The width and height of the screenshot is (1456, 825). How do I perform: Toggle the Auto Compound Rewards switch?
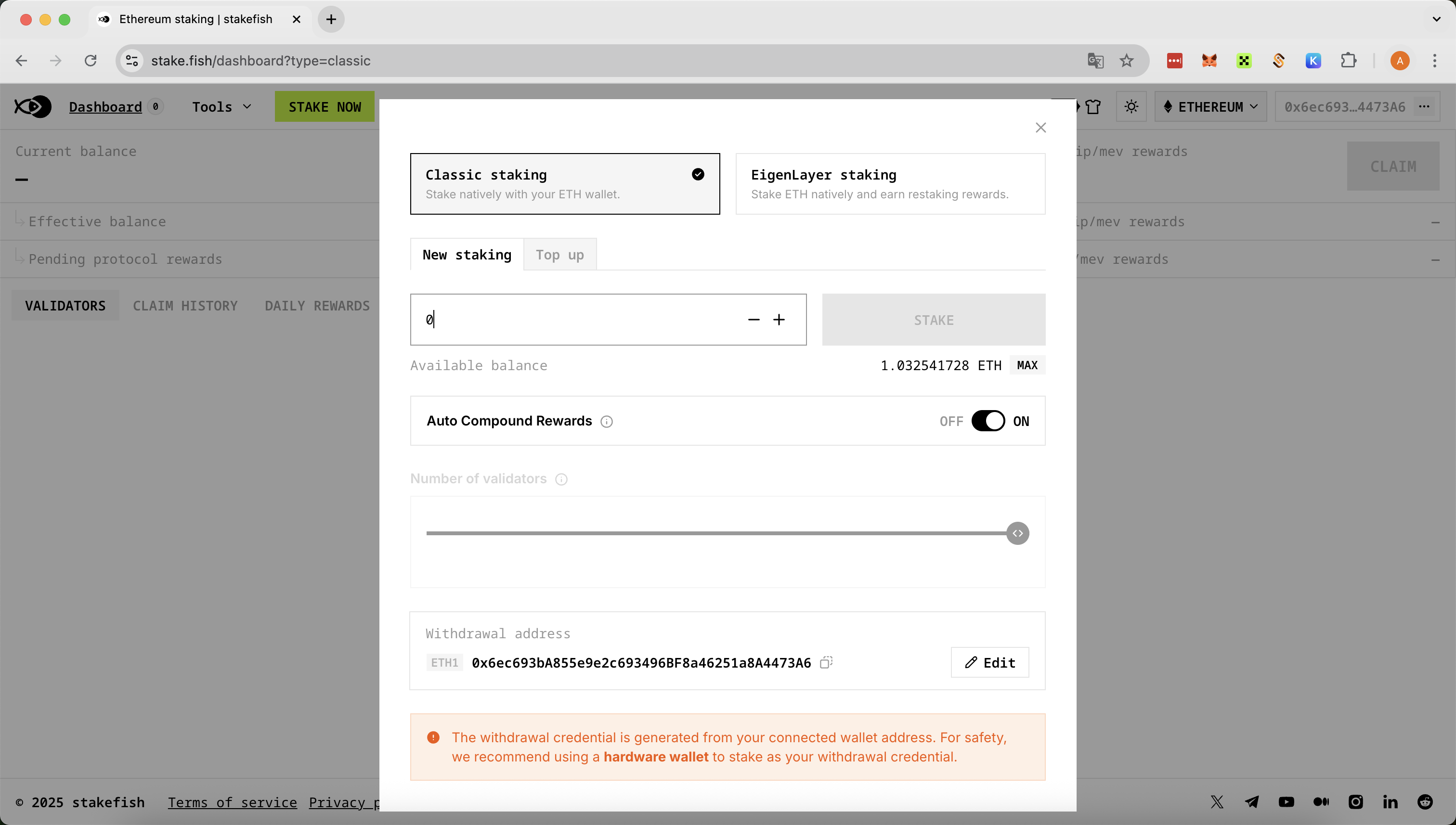[x=988, y=421]
